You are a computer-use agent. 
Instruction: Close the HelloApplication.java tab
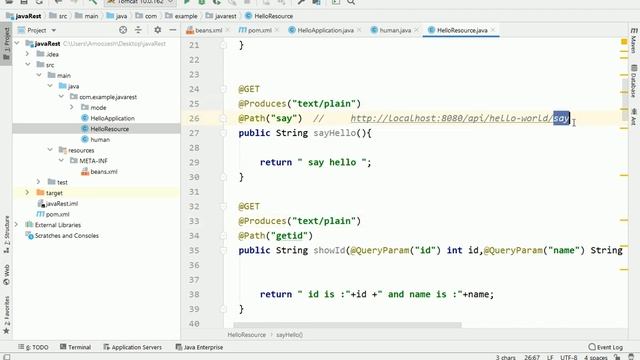pyautogui.click(x=359, y=30)
